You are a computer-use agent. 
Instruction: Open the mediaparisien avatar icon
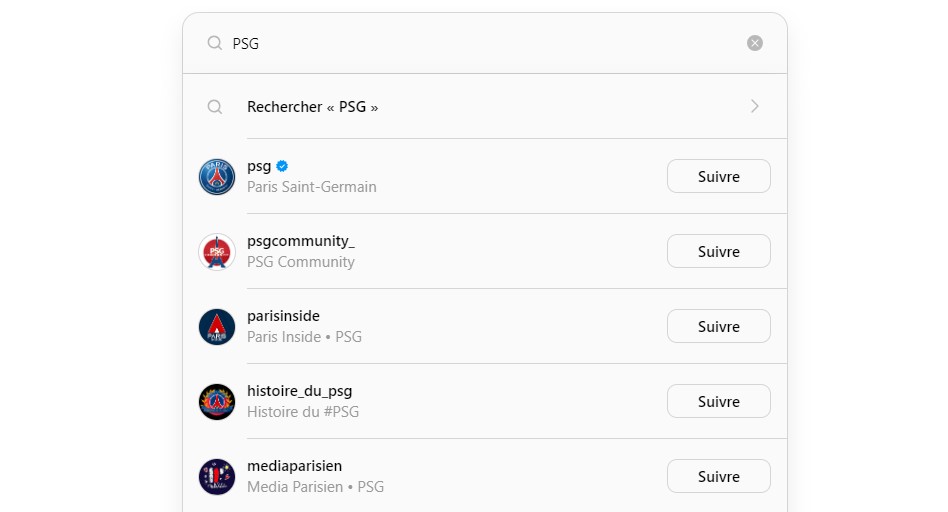(x=217, y=476)
